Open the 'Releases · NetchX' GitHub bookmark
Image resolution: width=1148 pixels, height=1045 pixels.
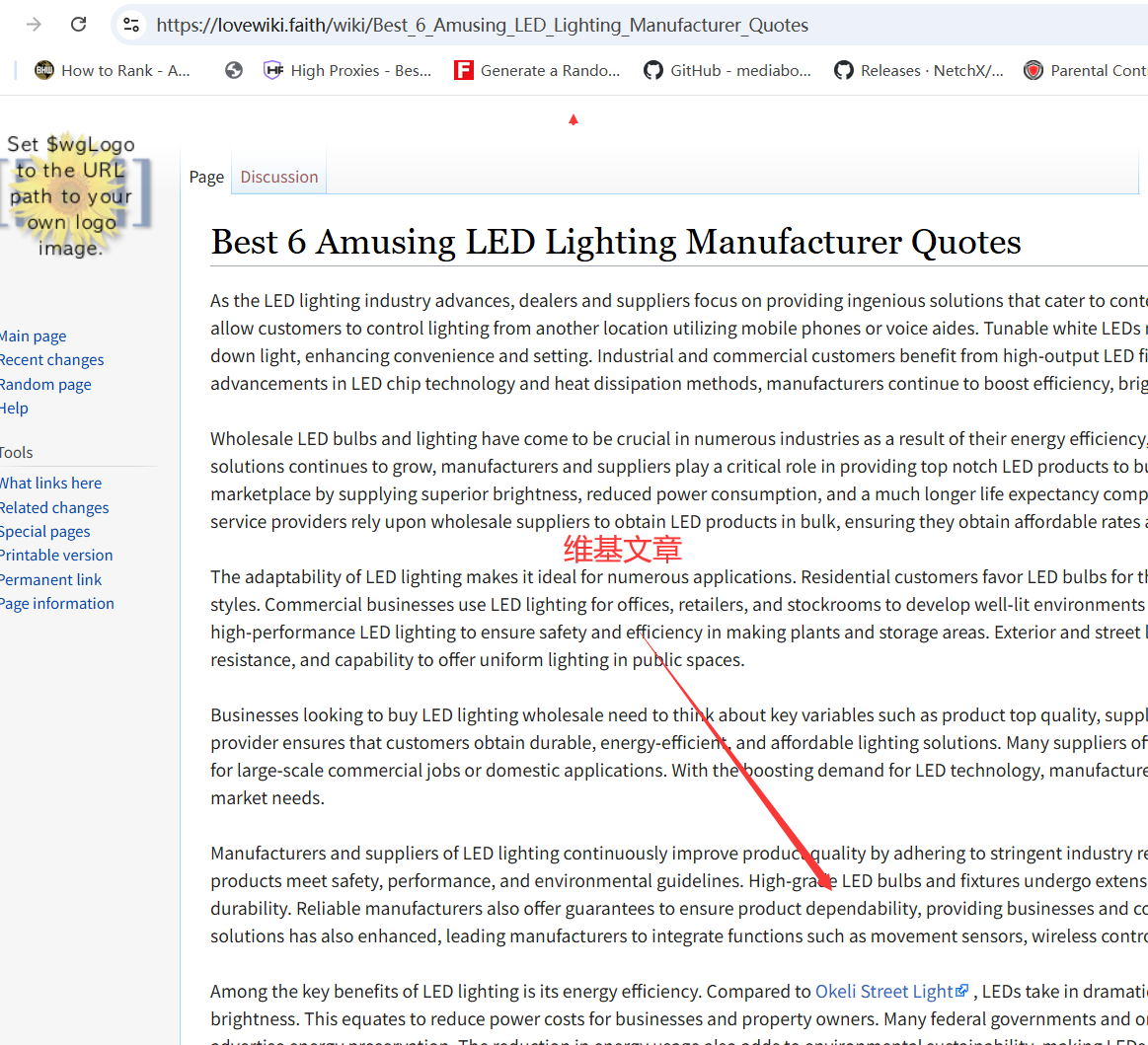919,70
